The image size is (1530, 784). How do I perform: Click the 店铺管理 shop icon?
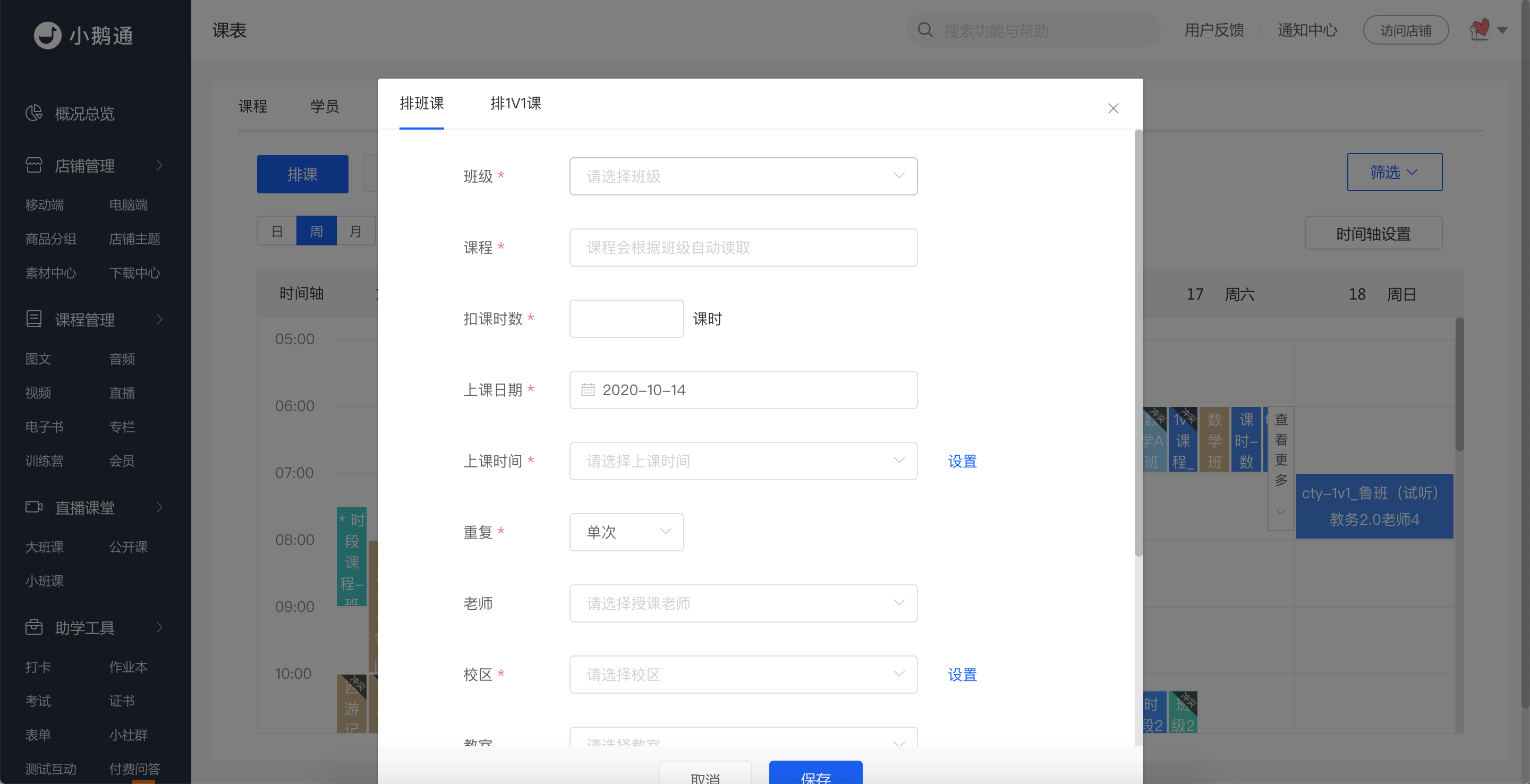tap(34, 165)
